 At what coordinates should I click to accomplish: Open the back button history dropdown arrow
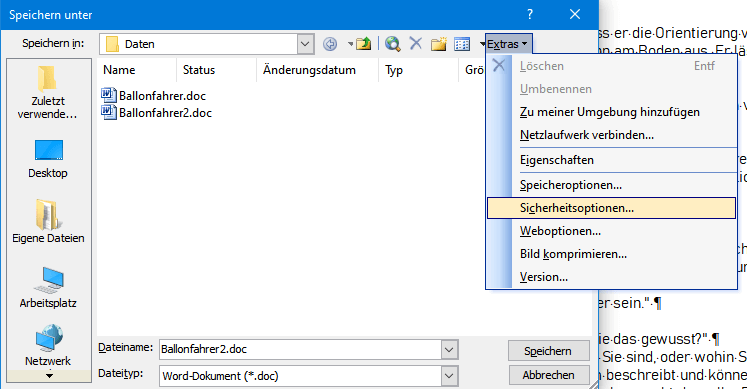(x=350, y=44)
